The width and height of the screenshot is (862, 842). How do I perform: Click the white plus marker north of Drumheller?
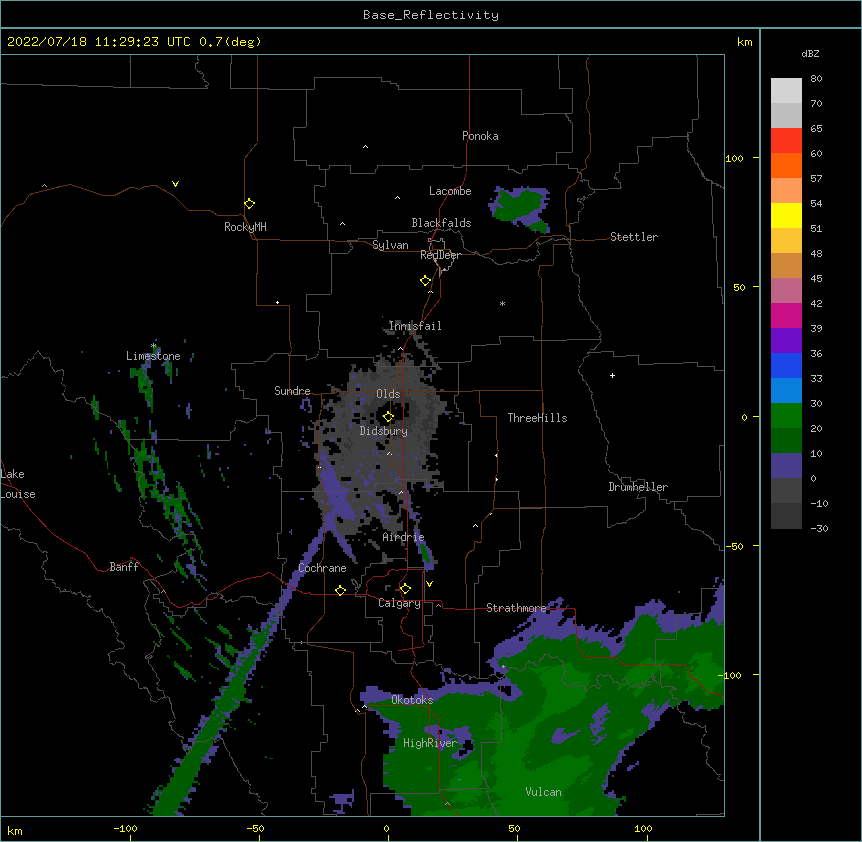(612, 375)
